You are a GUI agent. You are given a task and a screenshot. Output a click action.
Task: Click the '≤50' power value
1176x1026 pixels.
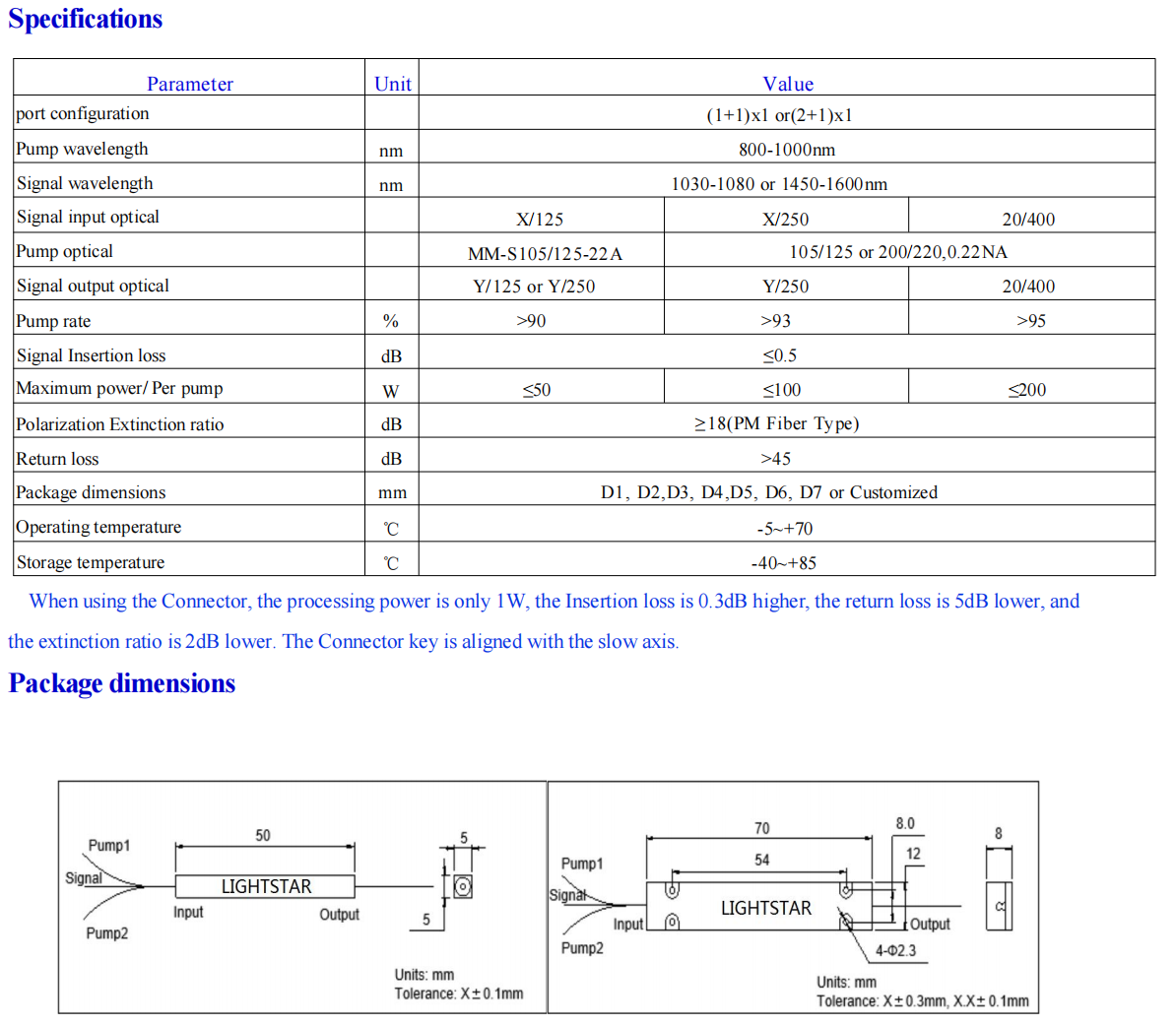[537, 390]
